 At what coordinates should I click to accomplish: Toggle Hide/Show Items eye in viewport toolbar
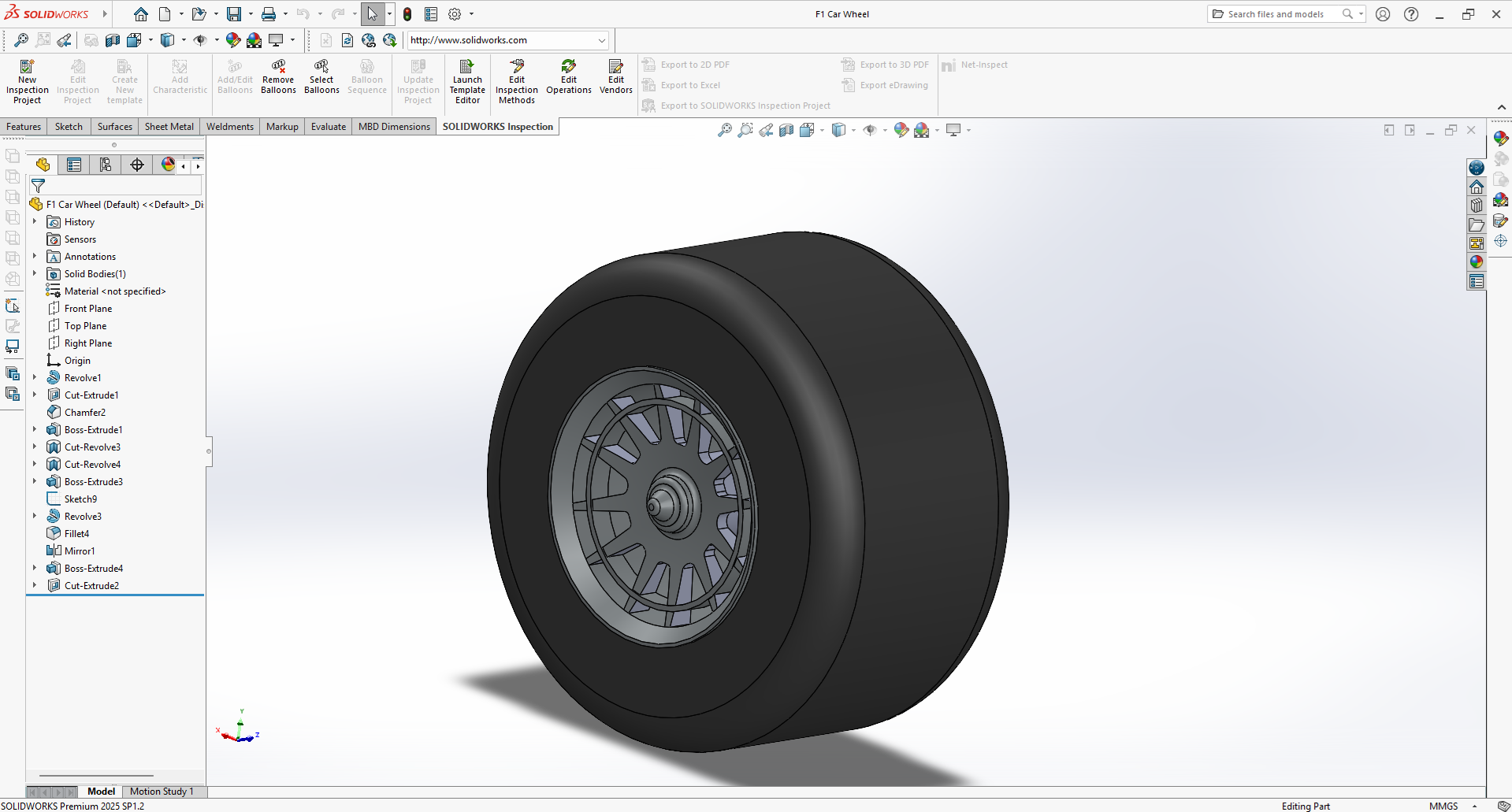point(870,130)
